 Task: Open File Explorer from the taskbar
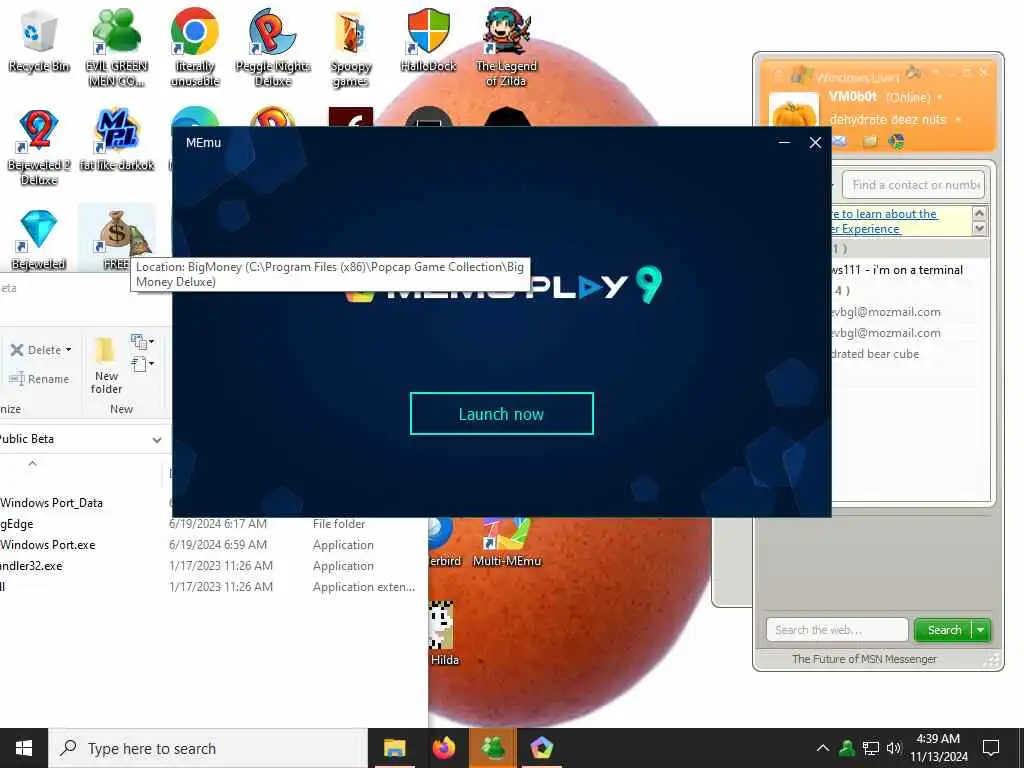coord(394,748)
